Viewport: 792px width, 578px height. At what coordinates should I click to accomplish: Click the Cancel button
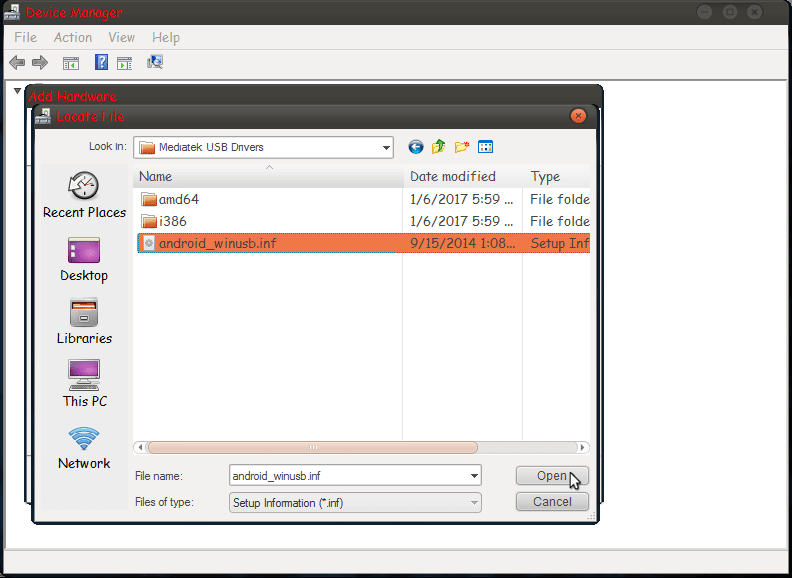point(552,502)
